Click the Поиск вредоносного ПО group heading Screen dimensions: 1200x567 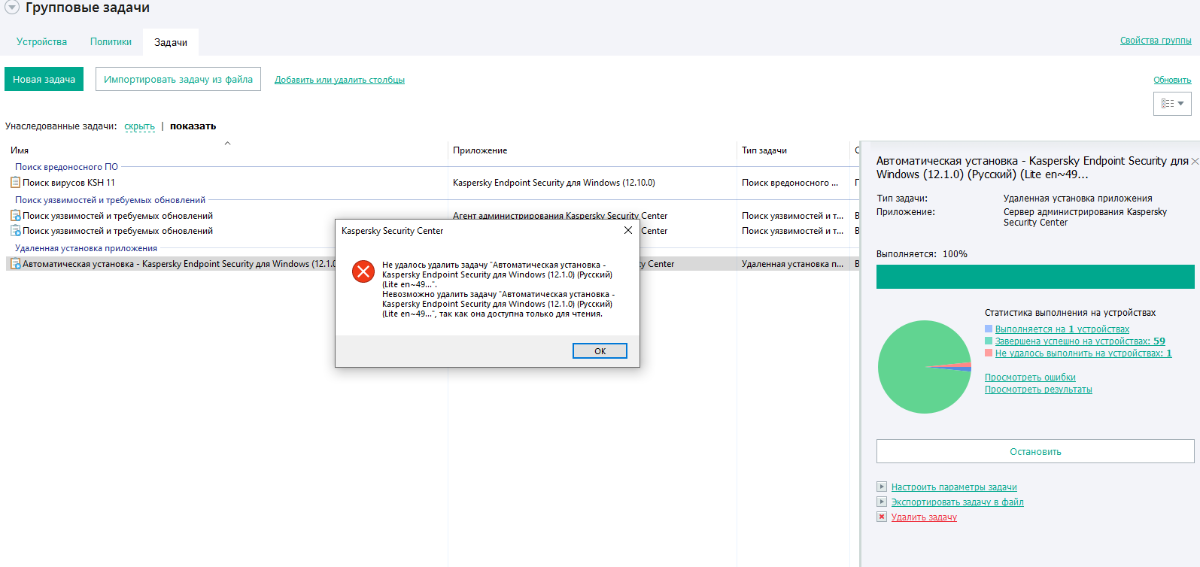[67, 167]
